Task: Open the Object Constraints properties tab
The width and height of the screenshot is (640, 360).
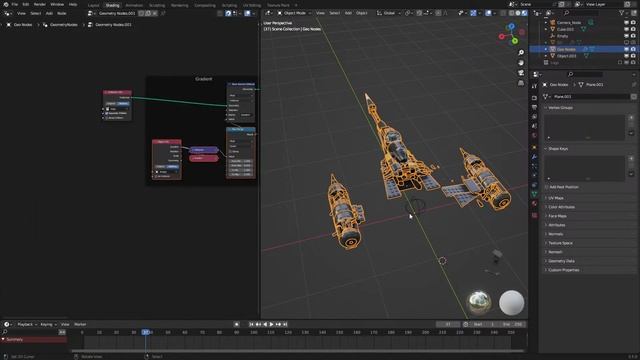Action: click(x=534, y=185)
